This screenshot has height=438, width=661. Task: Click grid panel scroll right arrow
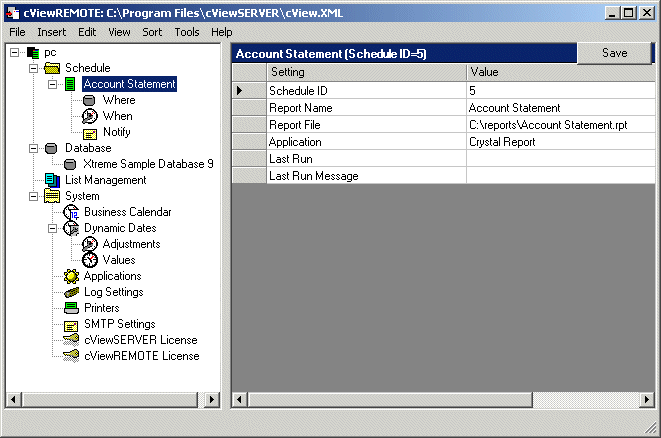(x=647, y=399)
